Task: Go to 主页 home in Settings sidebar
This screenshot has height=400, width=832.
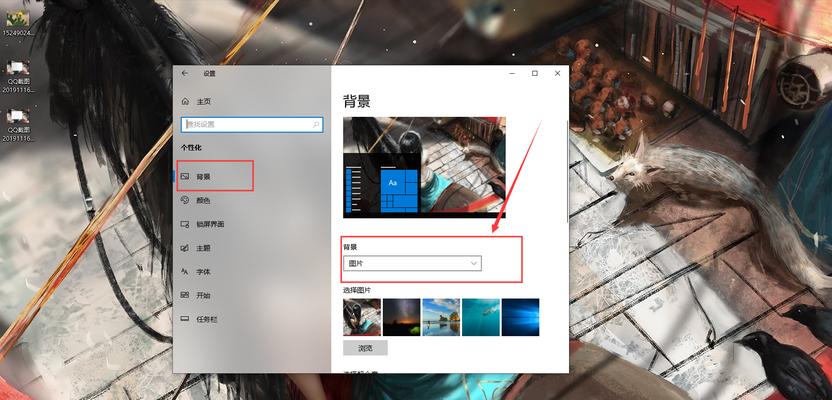Action: click(204, 101)
